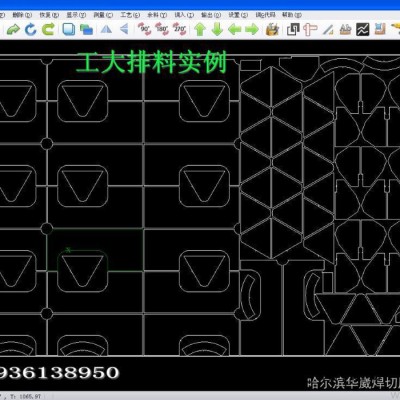Click the overlapping blue rectangles icon
This screenshot has width=400, height=400.
86,30
